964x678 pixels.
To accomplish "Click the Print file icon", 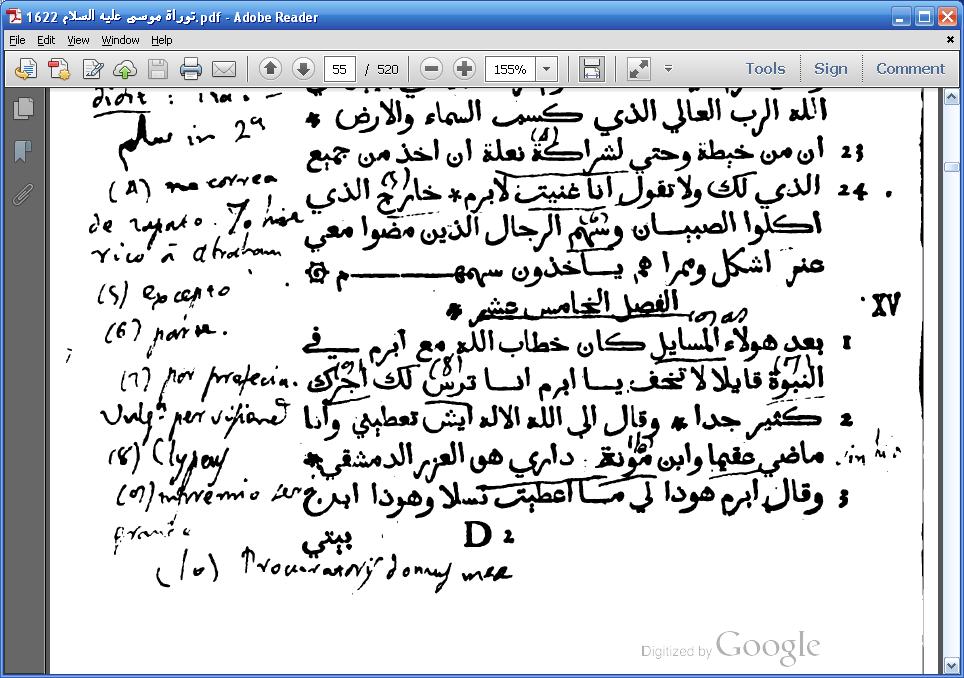I will point(190,69).
